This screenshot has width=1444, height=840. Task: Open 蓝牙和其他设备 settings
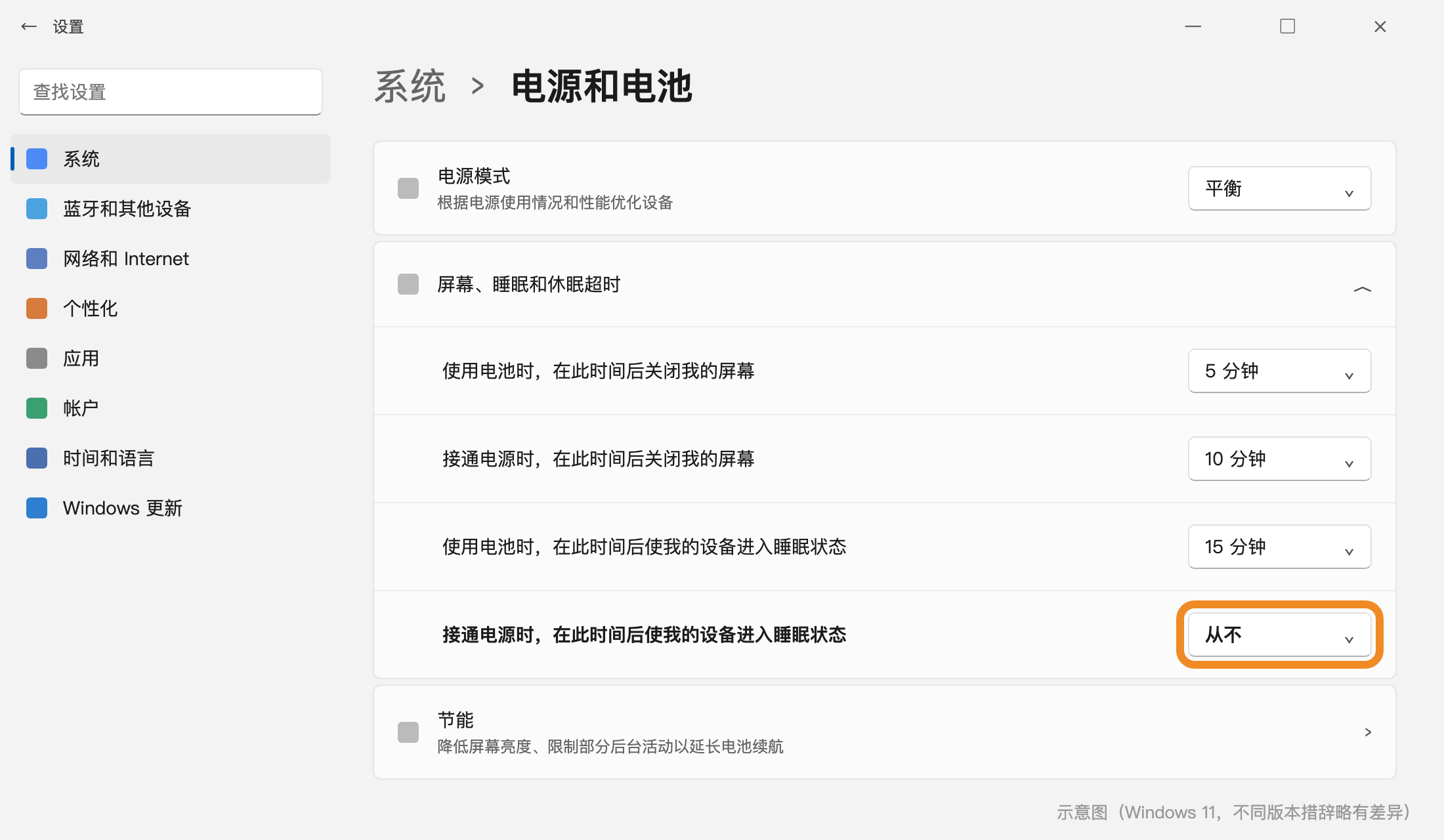(x=171, y=209)
